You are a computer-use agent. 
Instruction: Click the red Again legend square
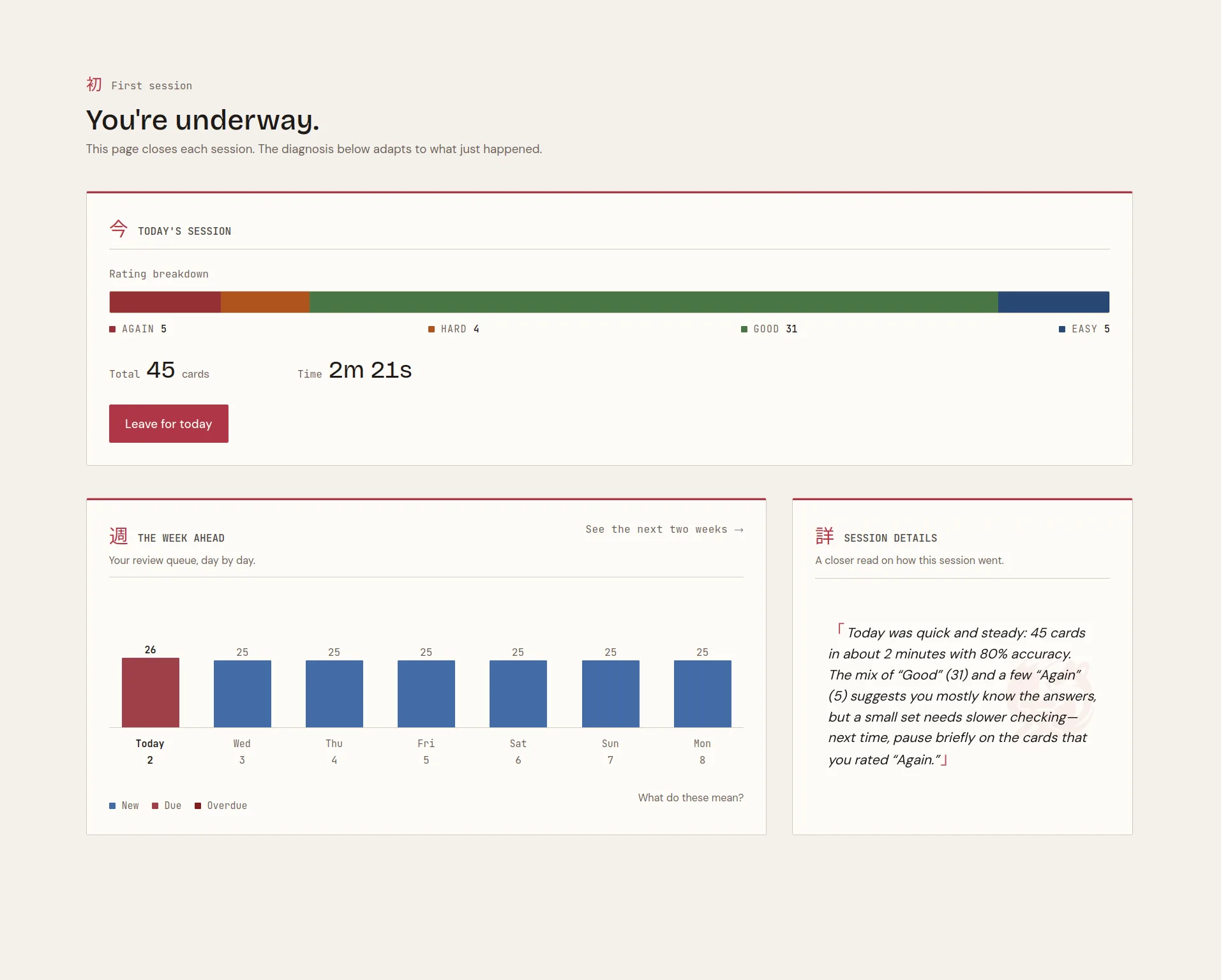coord(112,329)
